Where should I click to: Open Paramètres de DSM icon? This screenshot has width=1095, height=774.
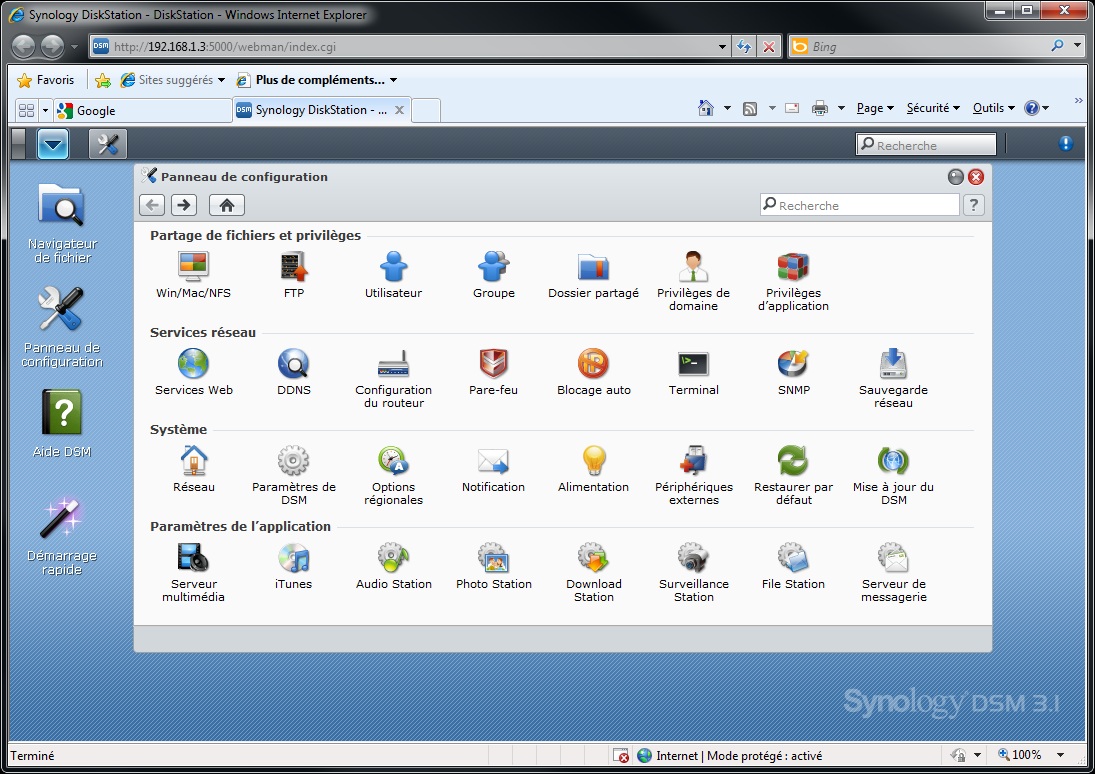(x=293, y=460)
